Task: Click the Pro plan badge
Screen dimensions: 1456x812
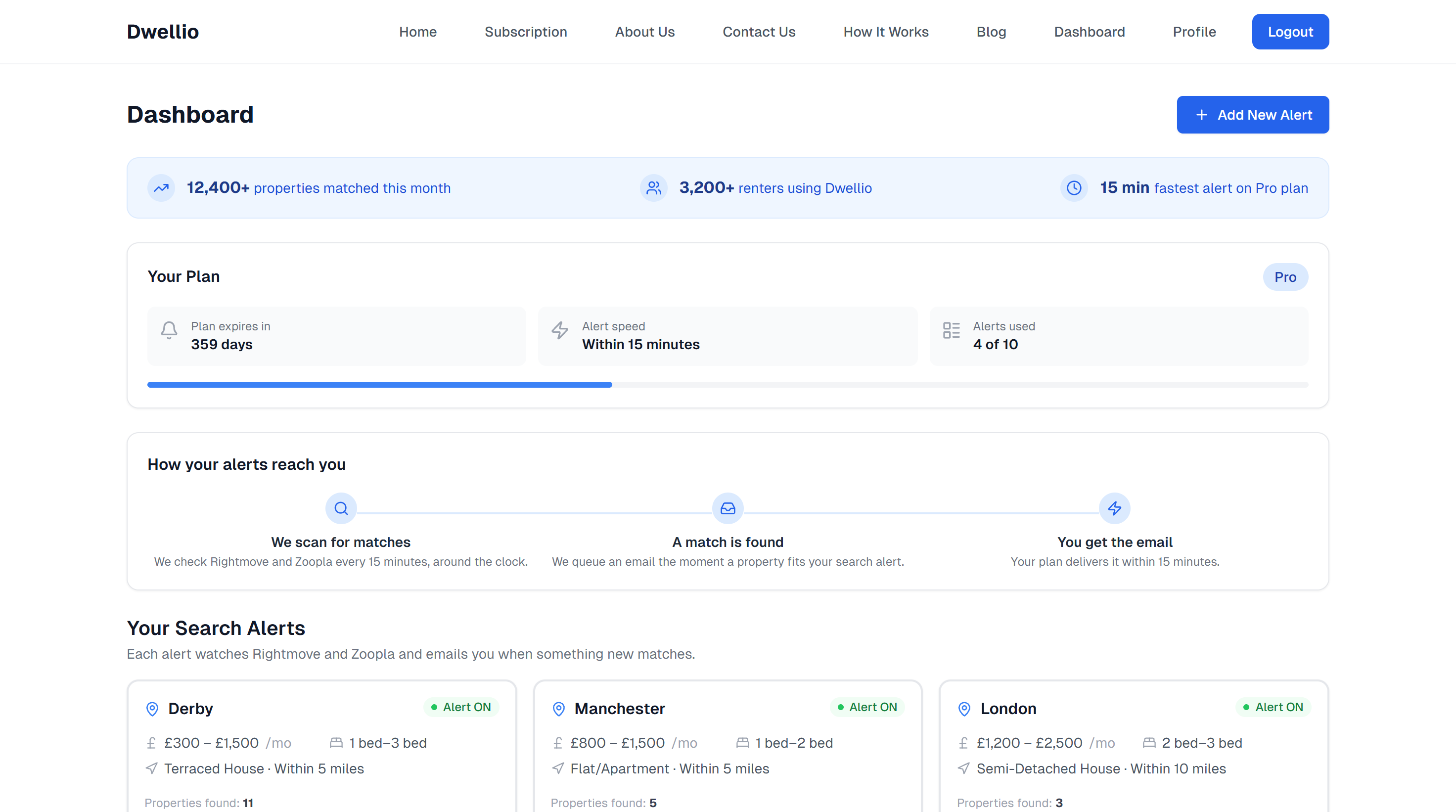Action: click(x=1285, y=277)
